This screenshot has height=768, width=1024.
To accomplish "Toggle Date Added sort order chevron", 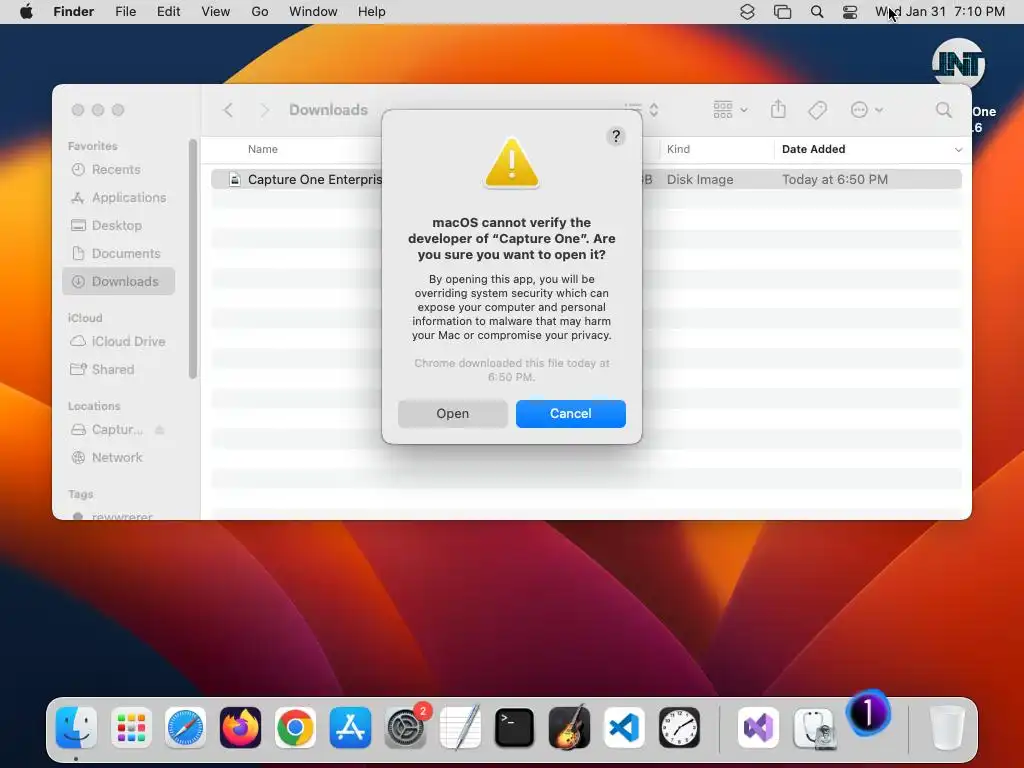I will (x=958, y=150).
